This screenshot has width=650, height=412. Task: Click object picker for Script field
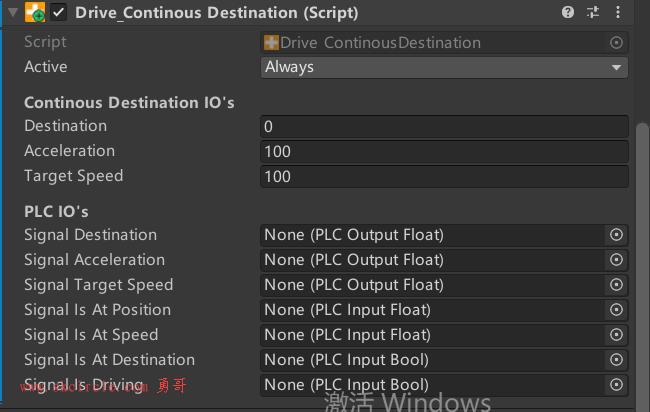coord(616,43)
